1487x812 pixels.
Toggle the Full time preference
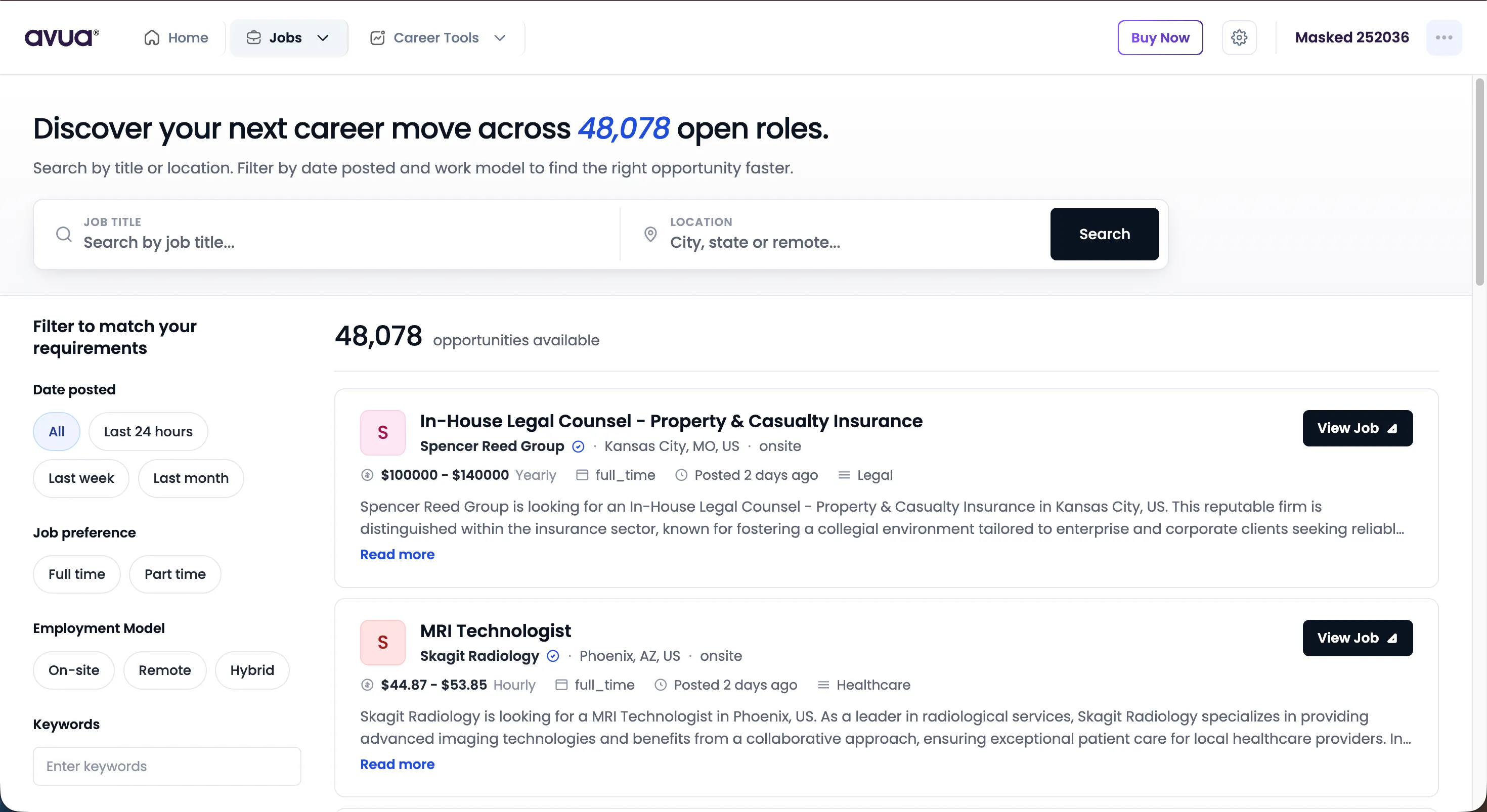click(77, 574)
